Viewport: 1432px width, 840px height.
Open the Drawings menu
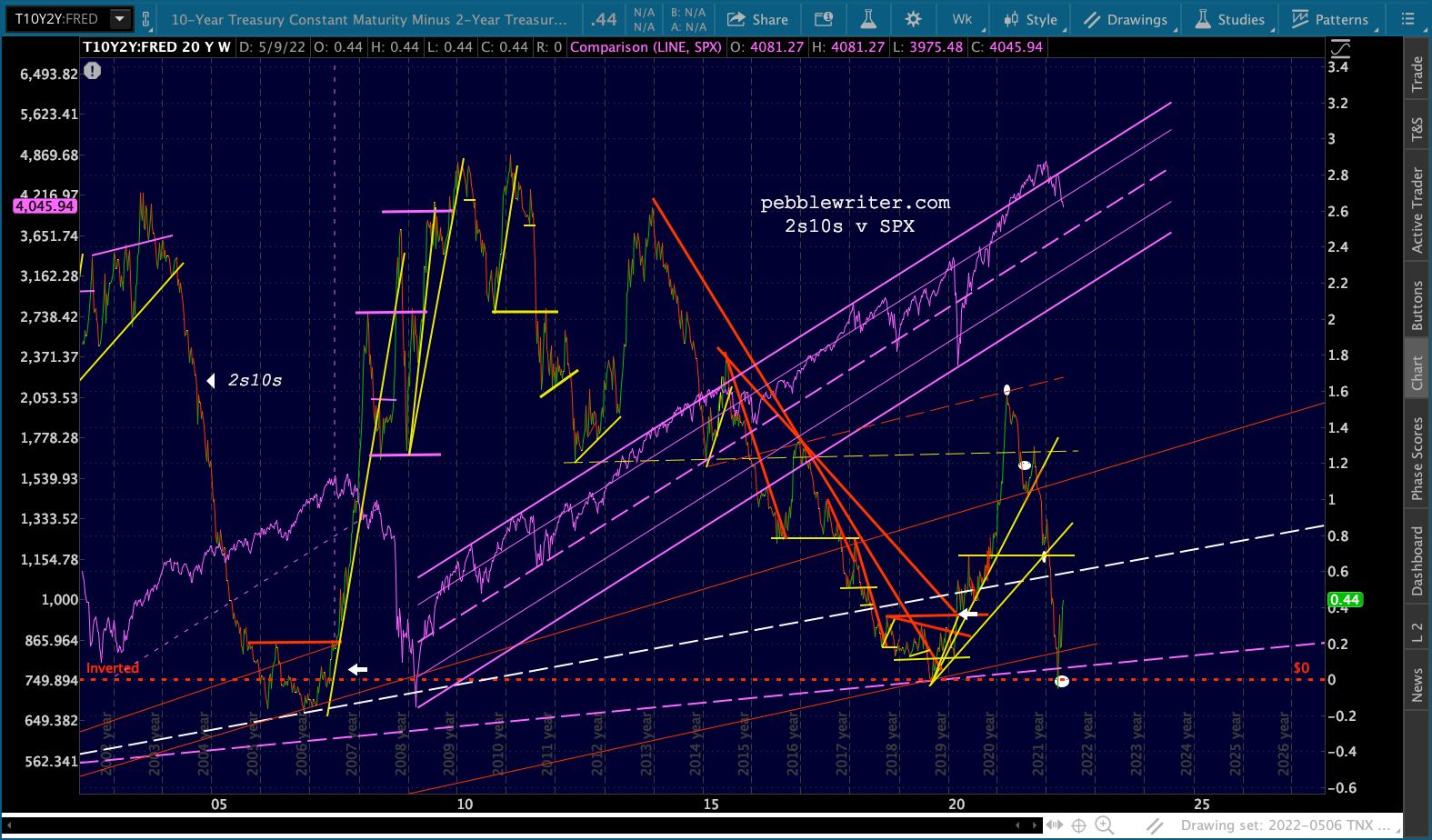pyautogui.click(x=1126, y=19)
